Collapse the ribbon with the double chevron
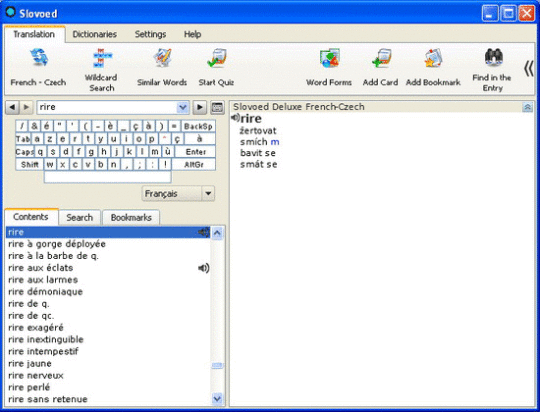Viewport: 540px width, 412px height. pos(529,69)
